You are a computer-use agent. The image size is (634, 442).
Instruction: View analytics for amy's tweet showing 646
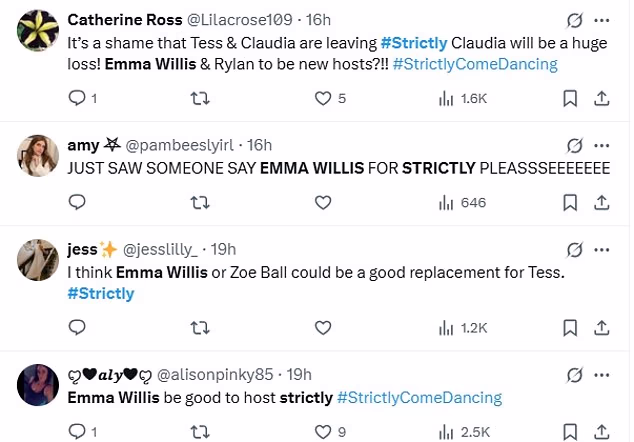tap(462, 202)
